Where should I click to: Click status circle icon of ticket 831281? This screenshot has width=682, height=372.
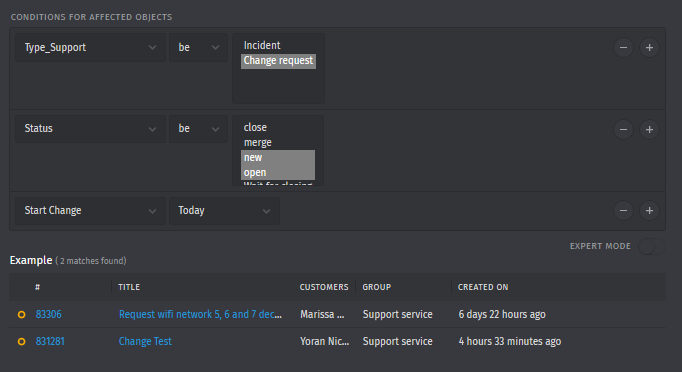pos(21,342)
